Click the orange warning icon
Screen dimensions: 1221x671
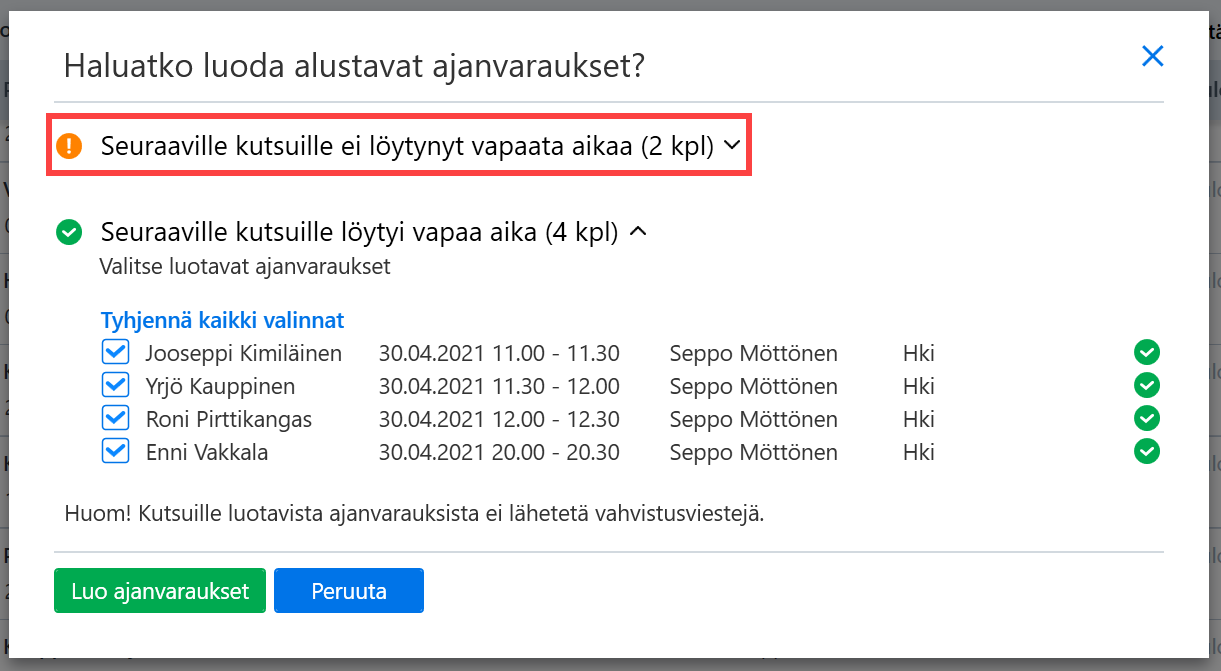[x=69, y=147]
